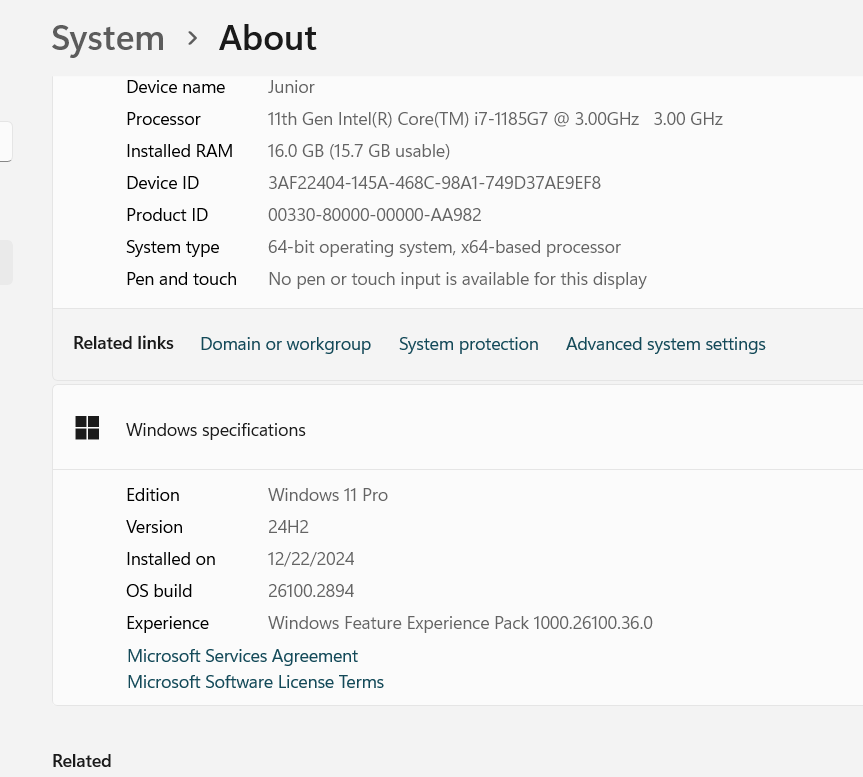
Task: Select device name value Junior
Action: pos(291,87)
